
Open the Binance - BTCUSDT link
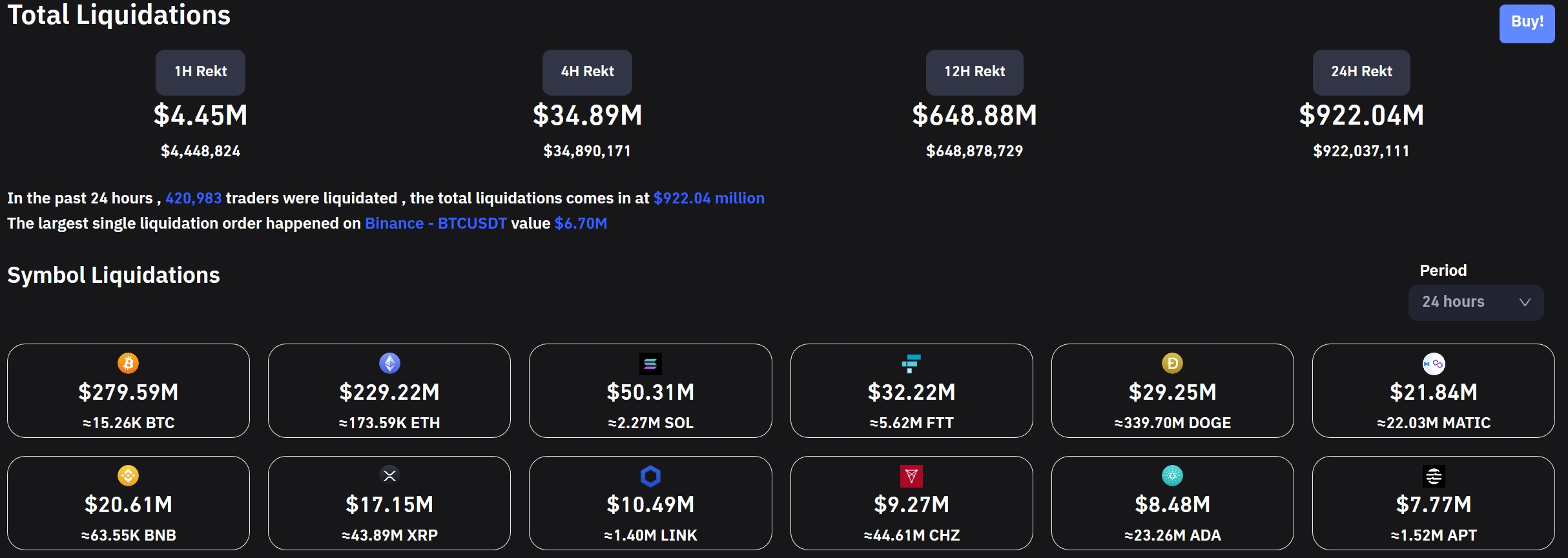click(435, 223)
